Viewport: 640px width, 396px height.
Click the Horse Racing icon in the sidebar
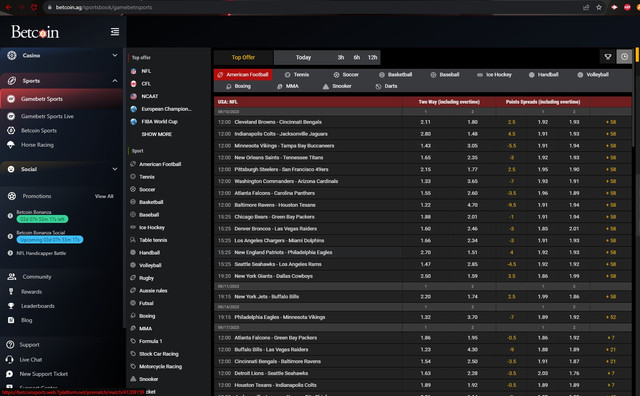click(x=11, y=145)
